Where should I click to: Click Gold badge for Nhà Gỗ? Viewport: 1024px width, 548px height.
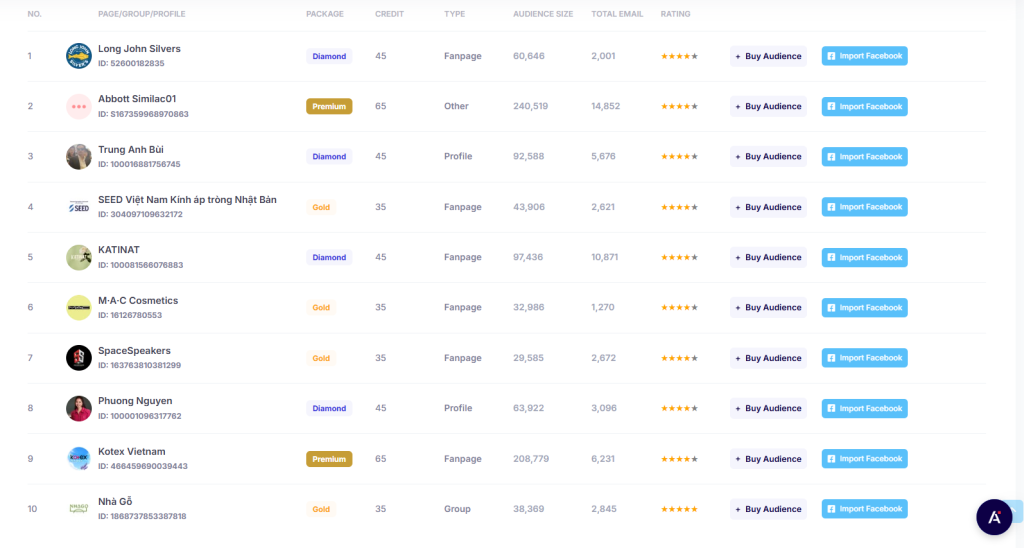click(x=321, y=509)
